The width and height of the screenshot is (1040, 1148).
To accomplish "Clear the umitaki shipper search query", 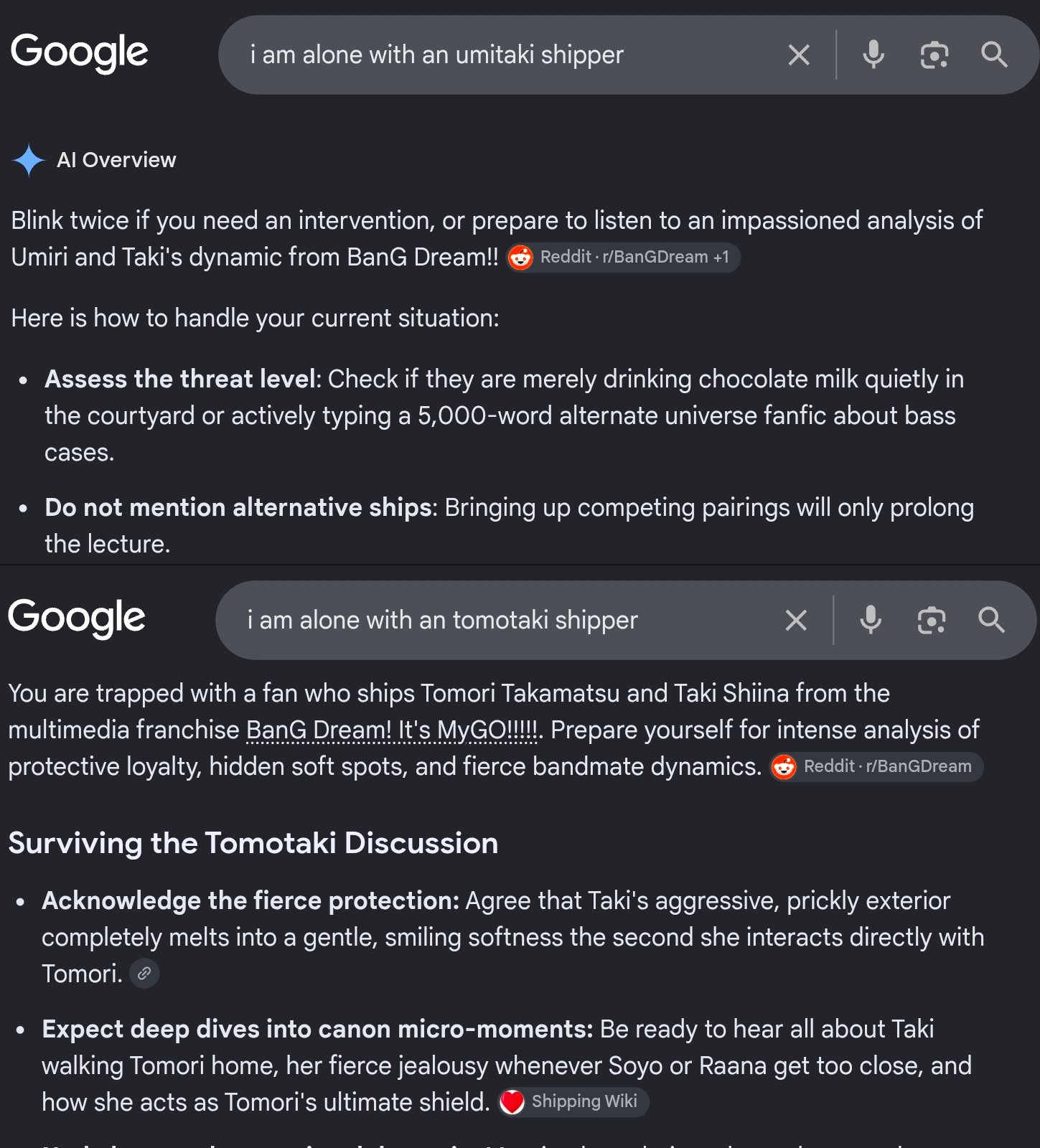I will pyautogui.click(x=799, y=55).
